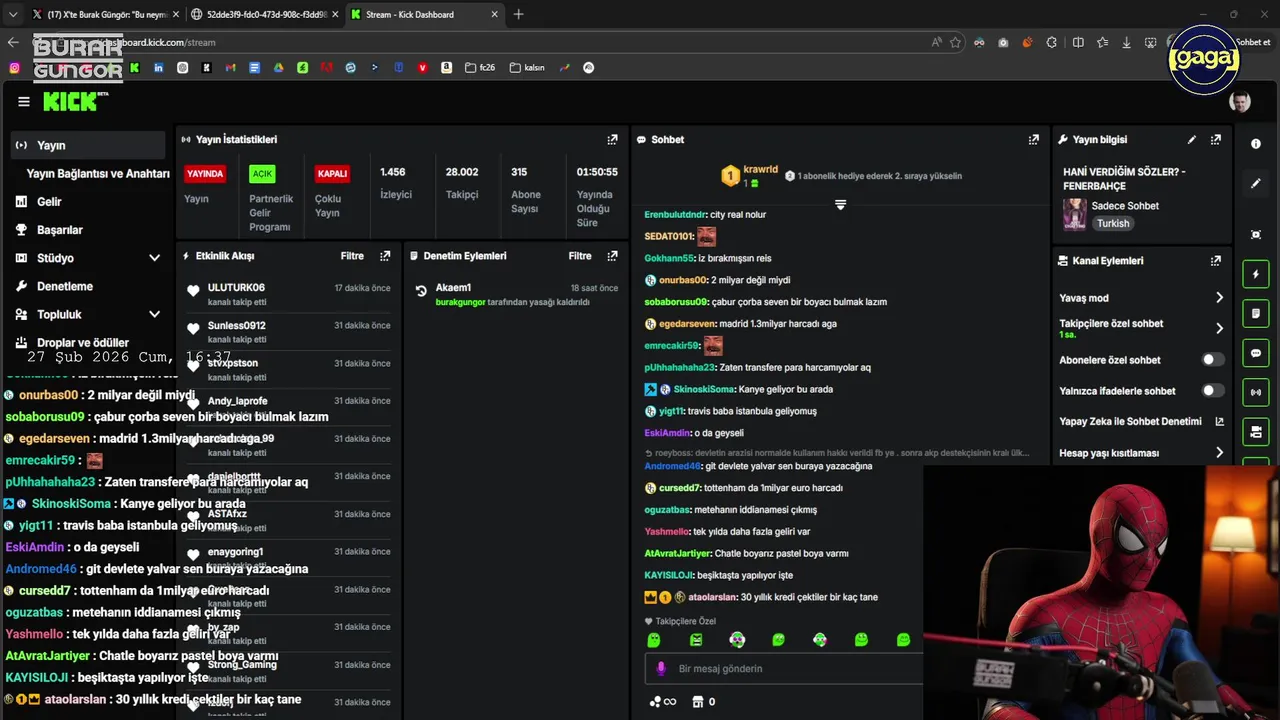Click the pencil icon in right sidebar
The height and width of the screenshot is (720, 1280).
[x=1256, y=184]
